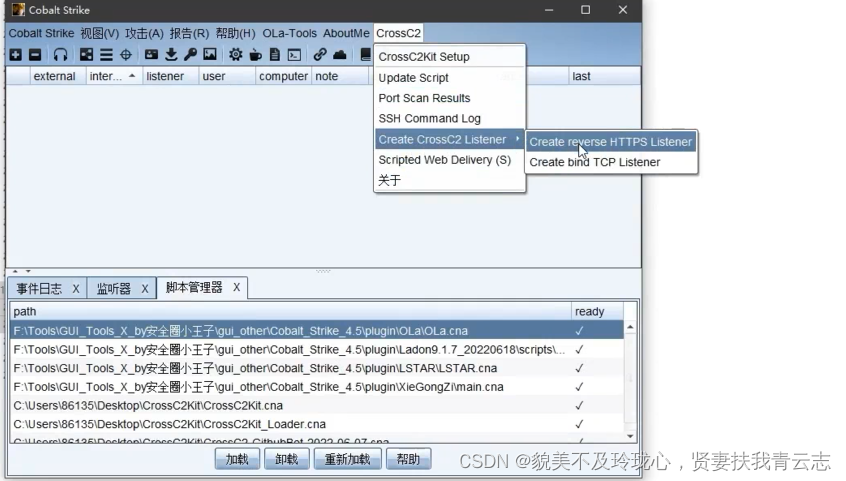Click the ready column header

click(x=597, y=312)
